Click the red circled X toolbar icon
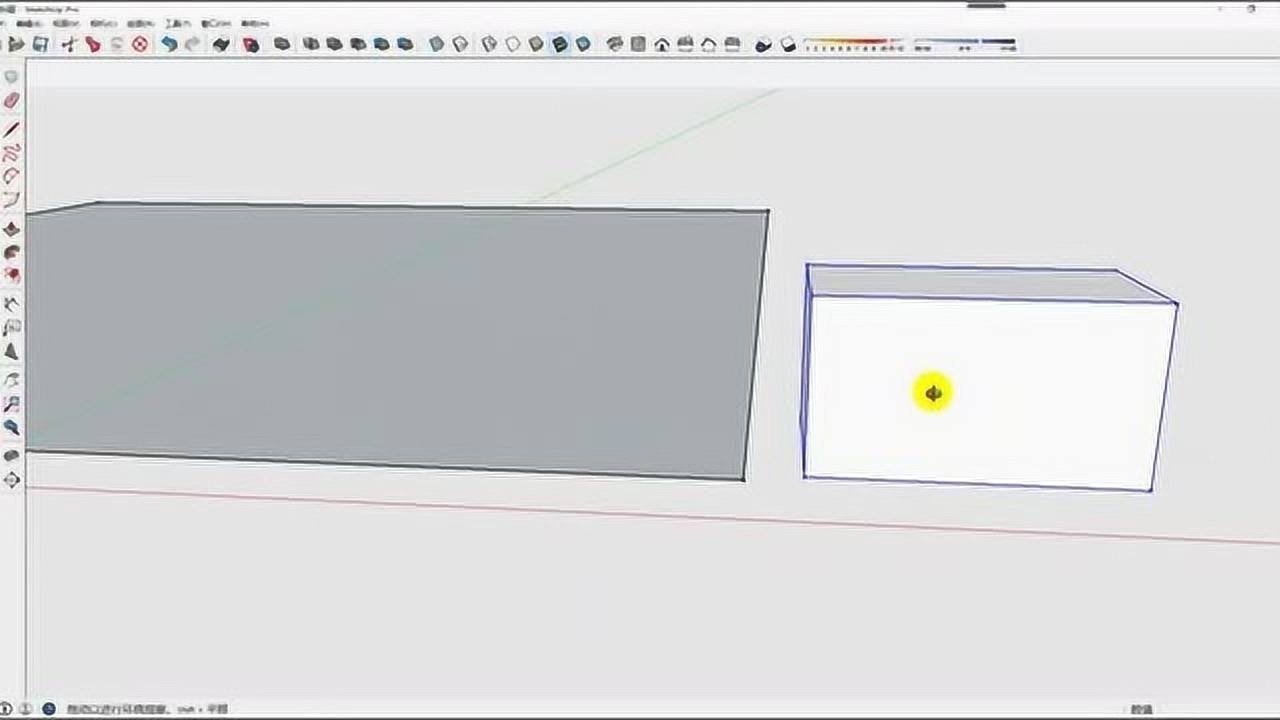 [x=140, y=44]
